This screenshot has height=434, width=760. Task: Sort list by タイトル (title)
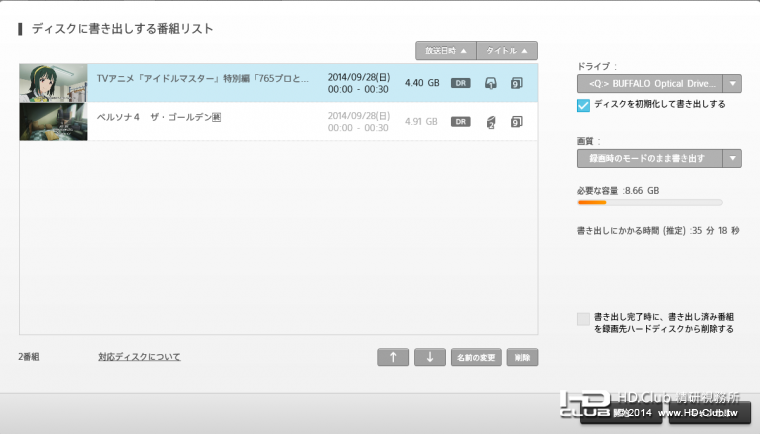point(507,50)
